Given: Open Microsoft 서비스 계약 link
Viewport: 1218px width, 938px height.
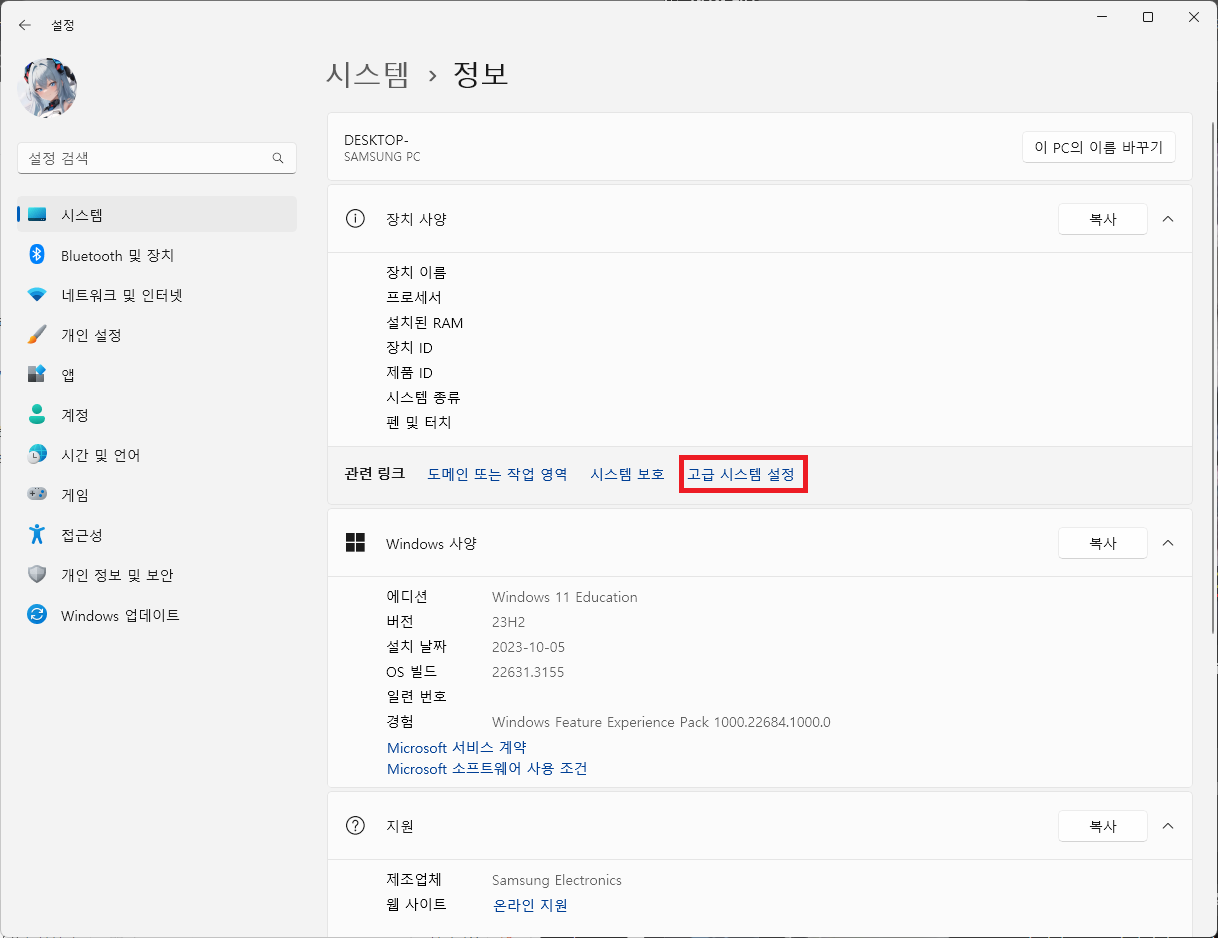Looking at the screenshot, I should [x=457, y=748].
